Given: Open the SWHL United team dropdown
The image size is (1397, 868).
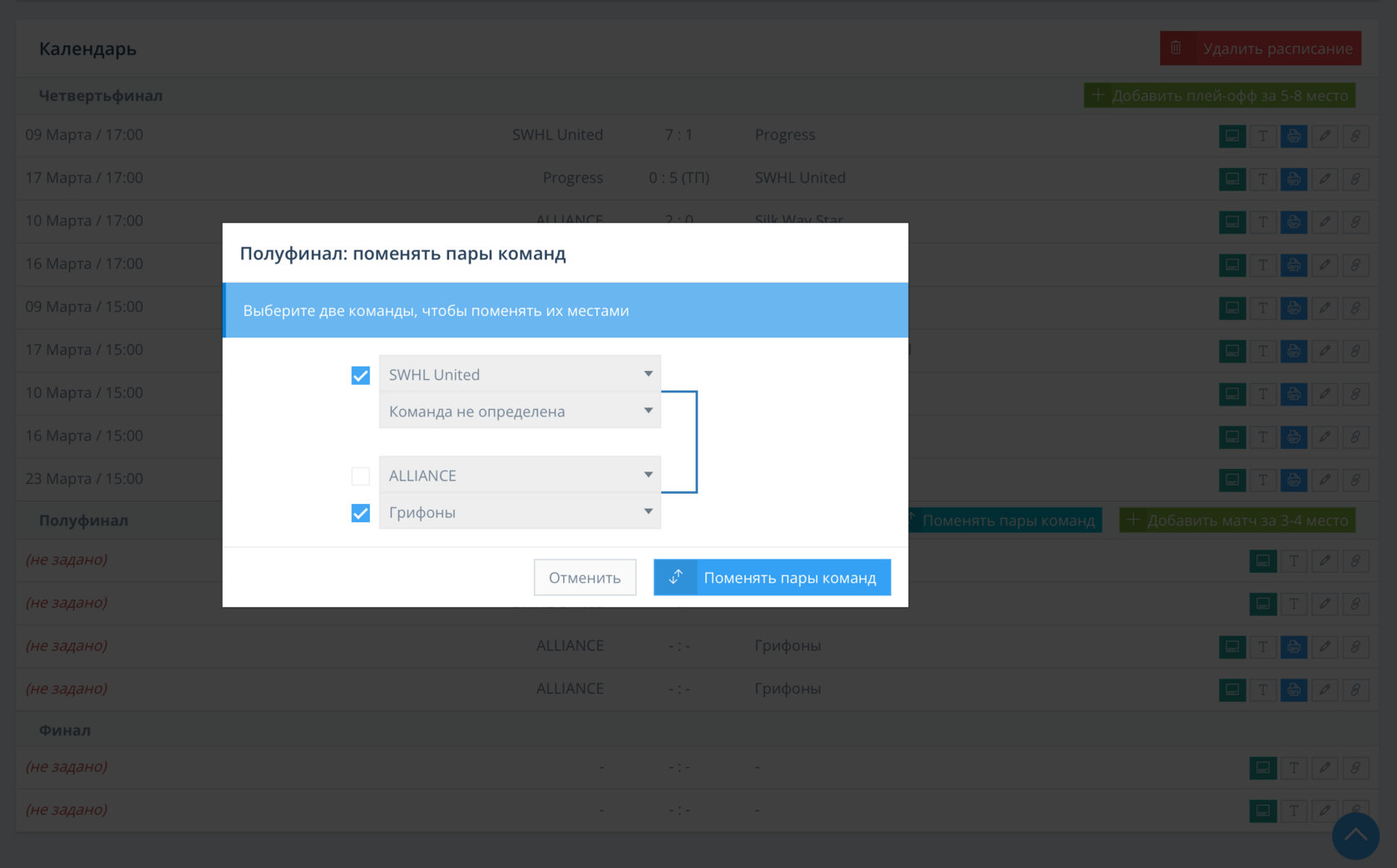Looking at the screenshot, I should click(x=520, y=374).
